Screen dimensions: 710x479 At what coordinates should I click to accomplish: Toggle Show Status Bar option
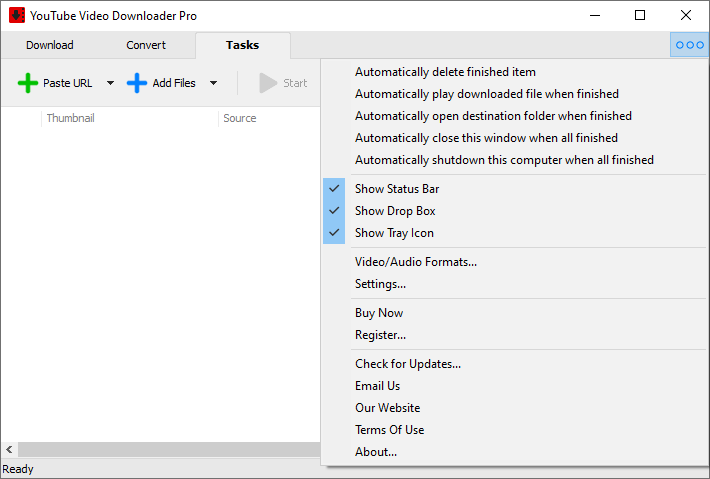(514, 189)
